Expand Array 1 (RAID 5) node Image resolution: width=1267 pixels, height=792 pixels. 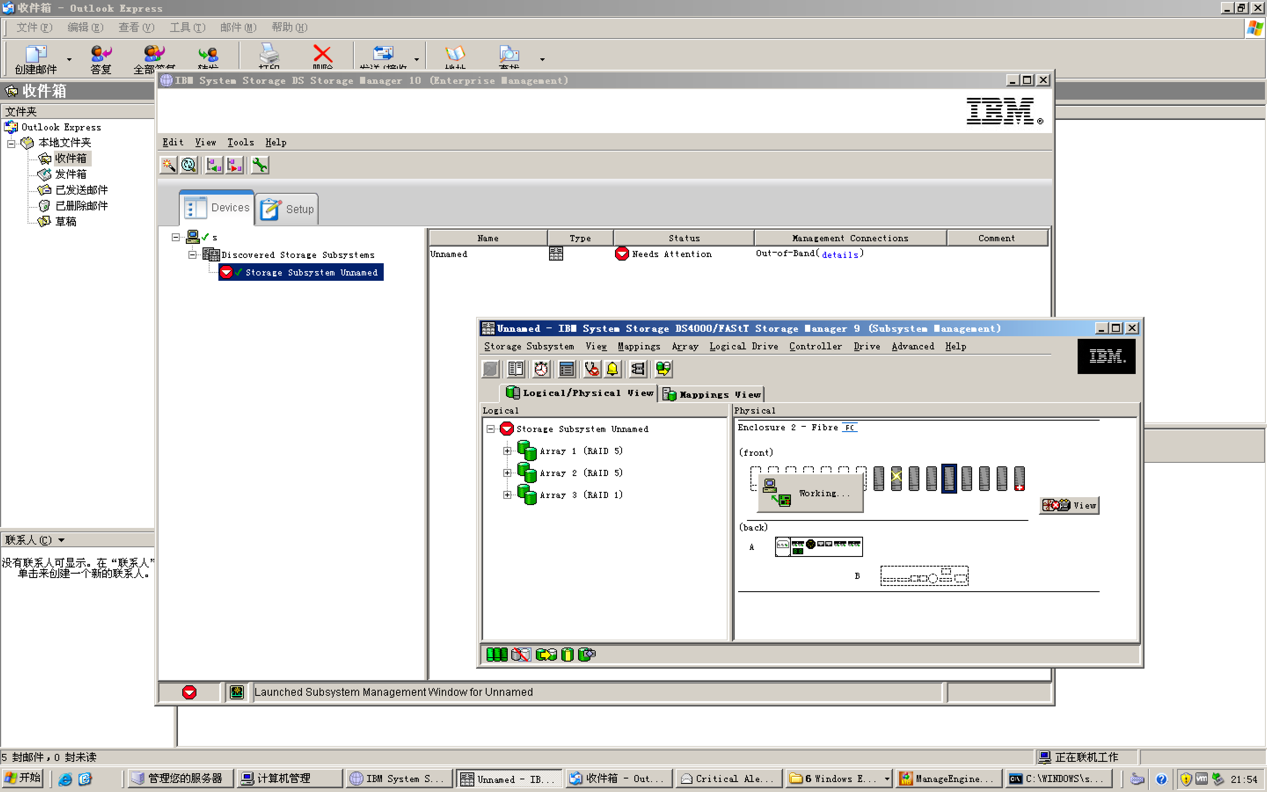pos(507,451)
